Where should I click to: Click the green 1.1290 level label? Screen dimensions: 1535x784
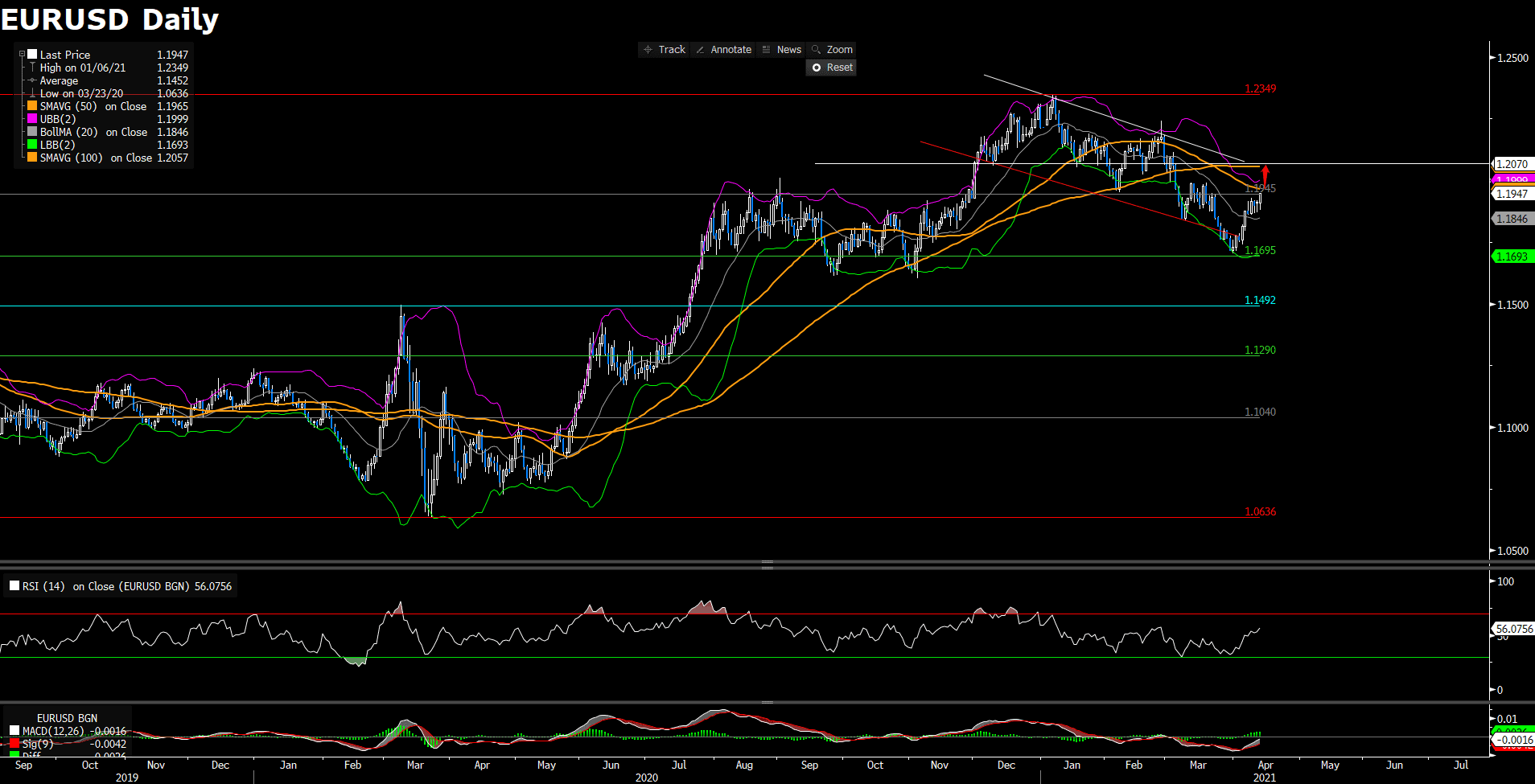1260,350
